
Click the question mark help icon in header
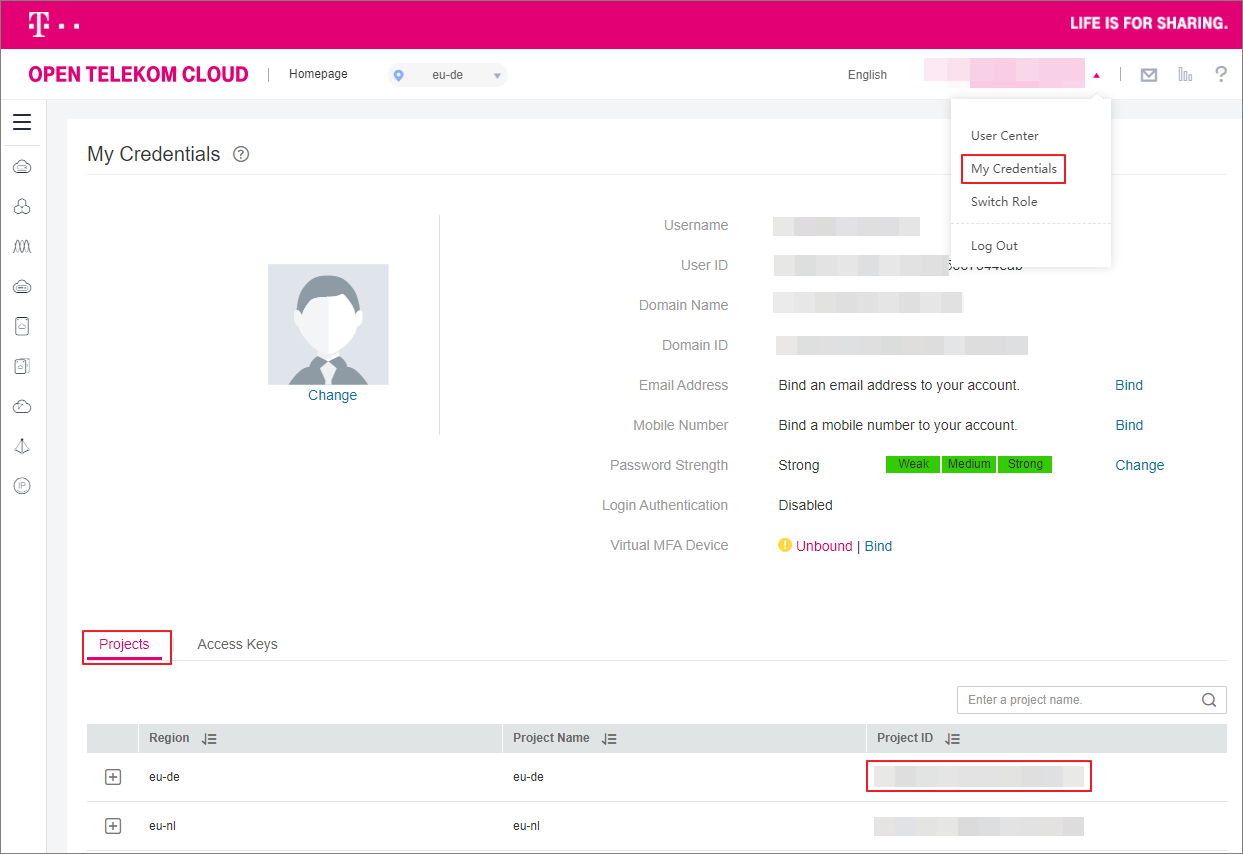point(1220,74)
